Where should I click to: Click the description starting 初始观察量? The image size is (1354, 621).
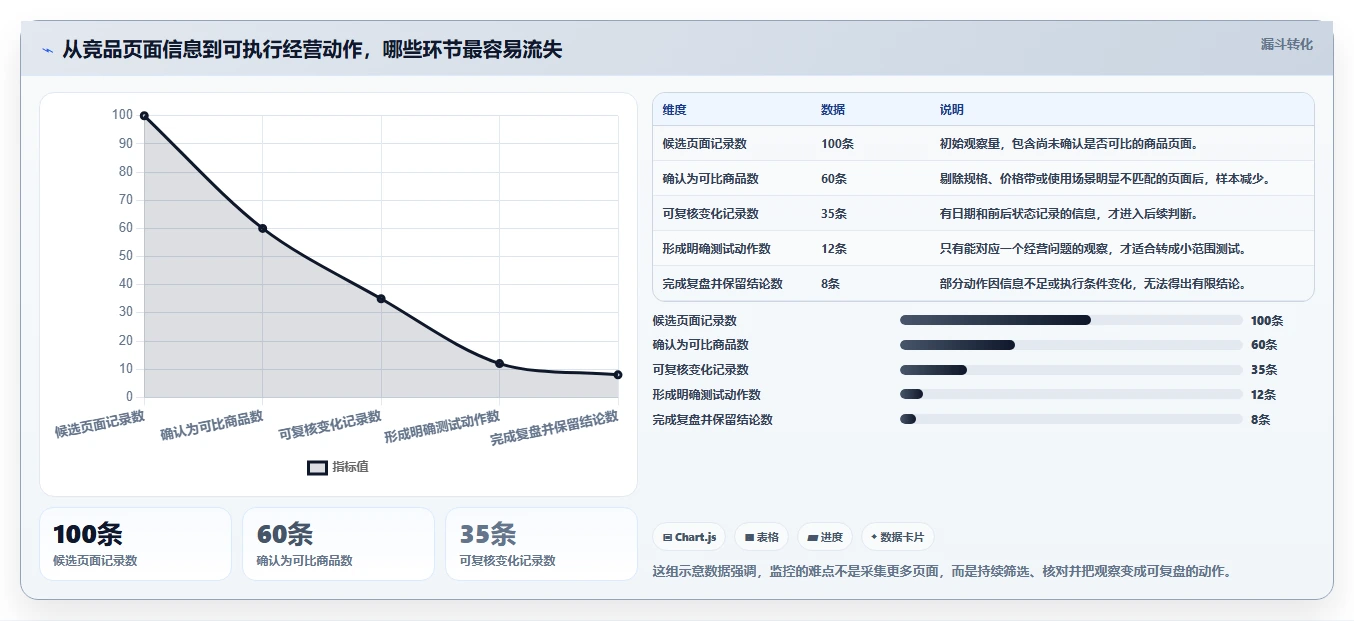pos(1069,144)
